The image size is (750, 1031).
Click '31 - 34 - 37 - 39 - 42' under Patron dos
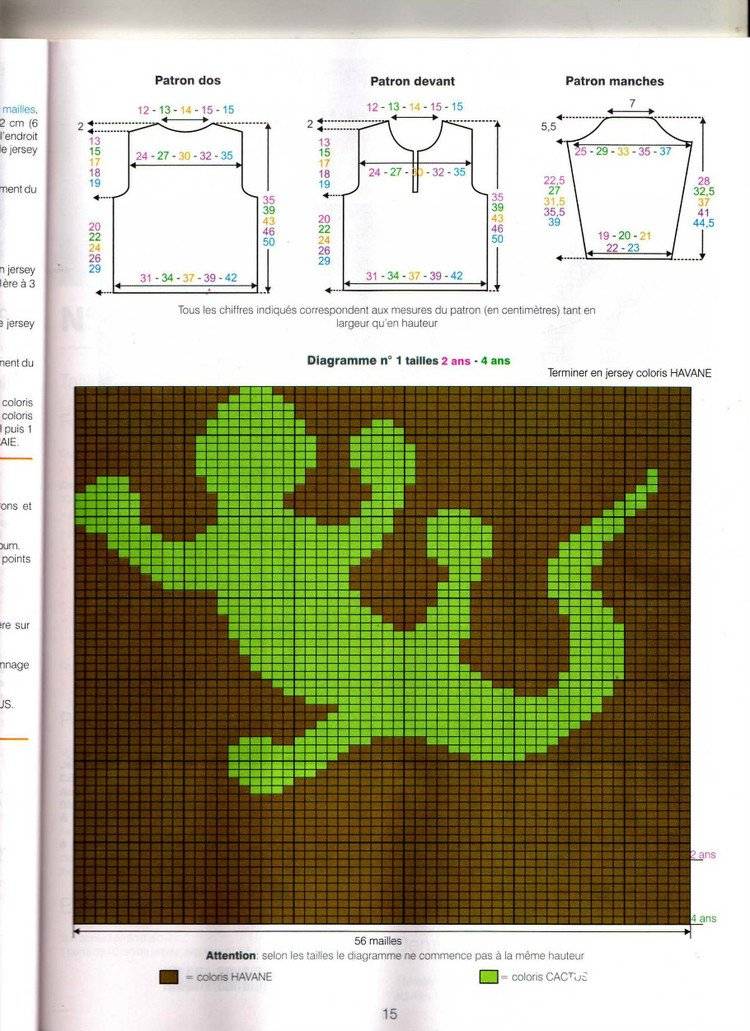pyautogui.click(x=188, y=277)
